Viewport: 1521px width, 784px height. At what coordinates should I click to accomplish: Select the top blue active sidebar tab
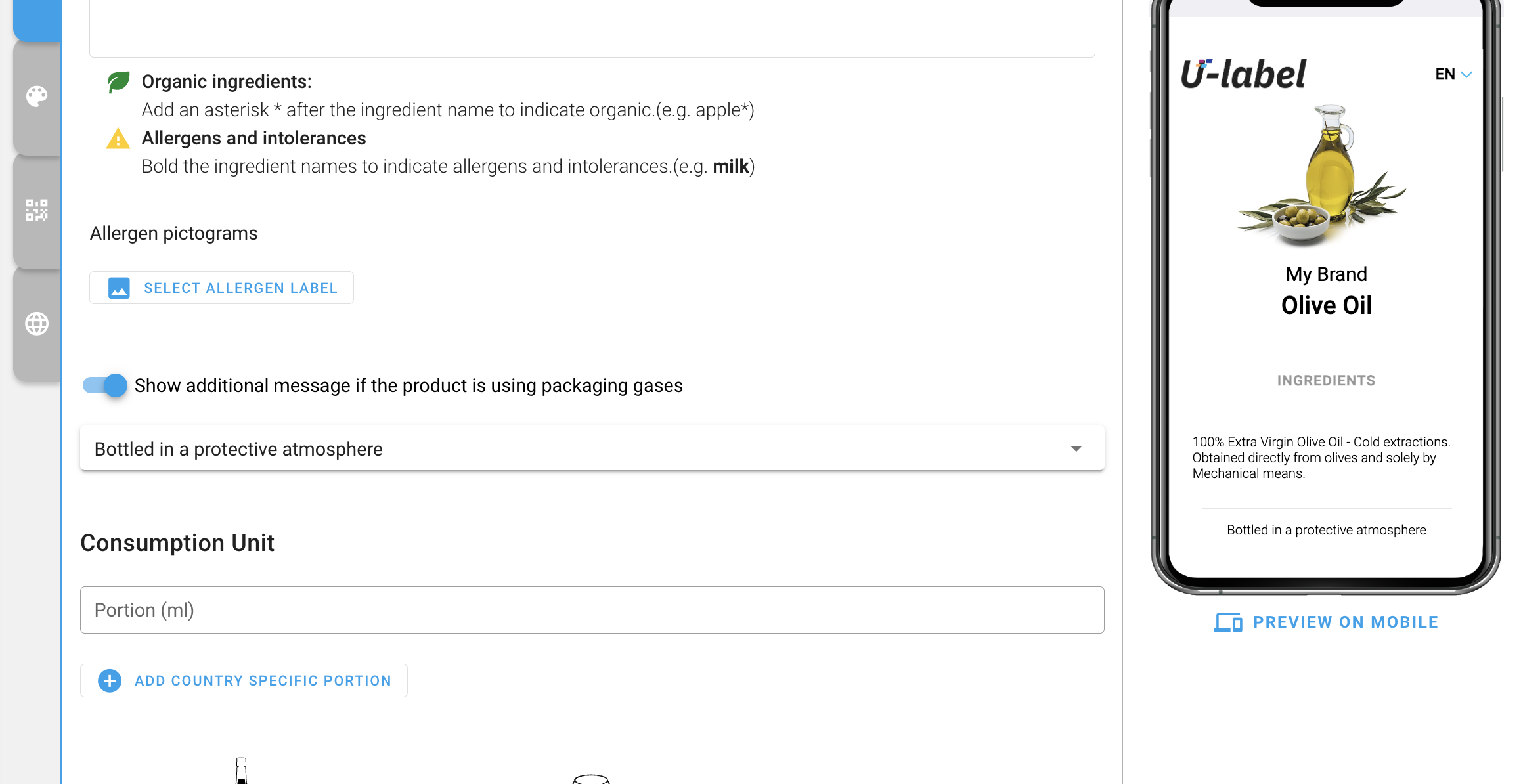37,20
